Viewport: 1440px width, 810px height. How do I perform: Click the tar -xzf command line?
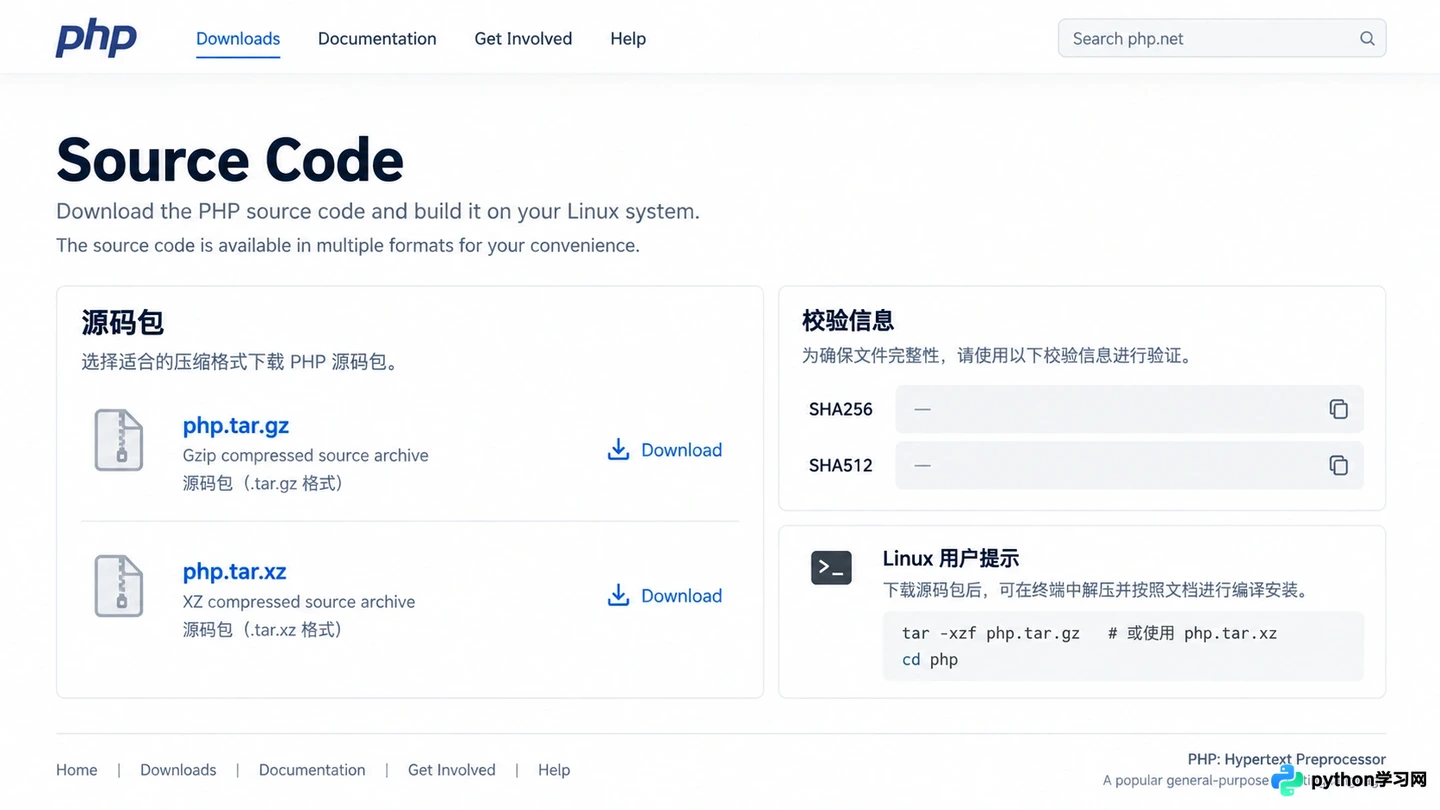pos(1089,633)
